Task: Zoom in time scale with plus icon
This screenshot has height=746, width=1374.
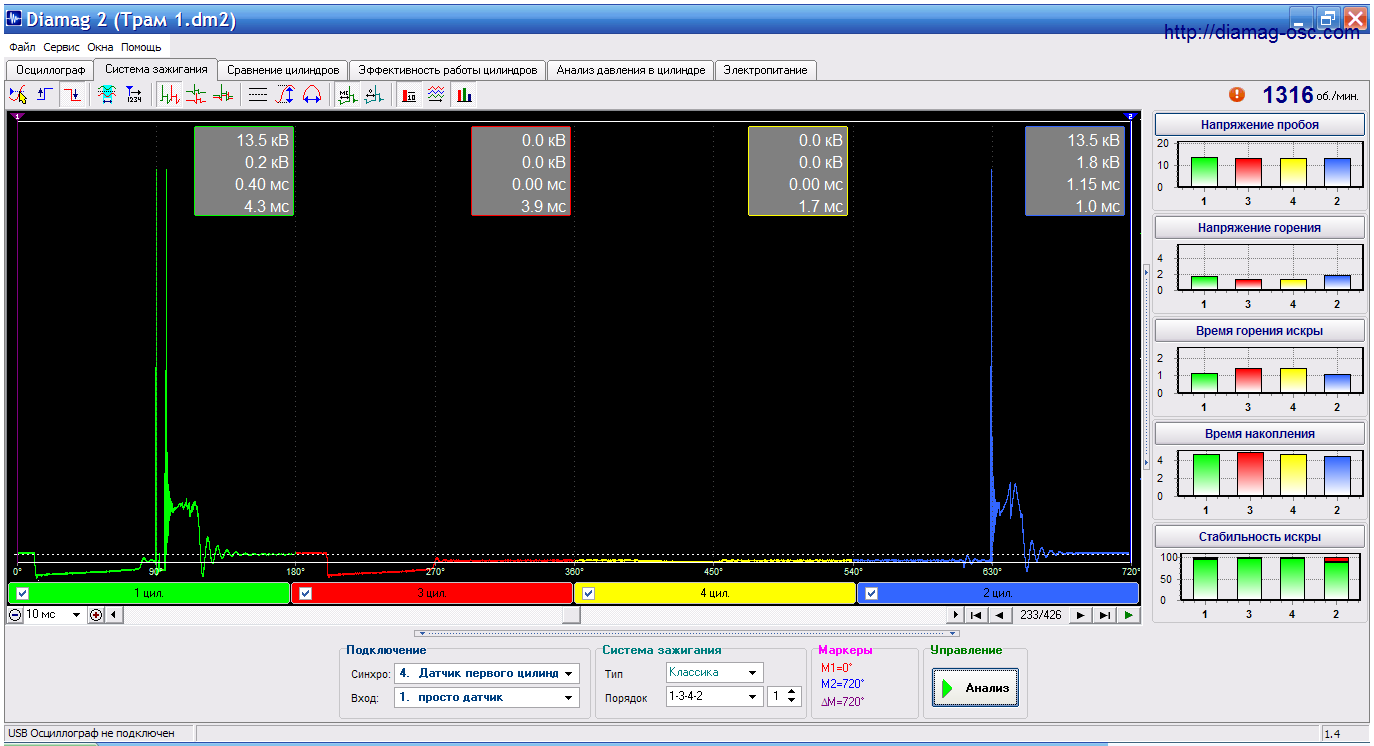Action: [96, 615]
